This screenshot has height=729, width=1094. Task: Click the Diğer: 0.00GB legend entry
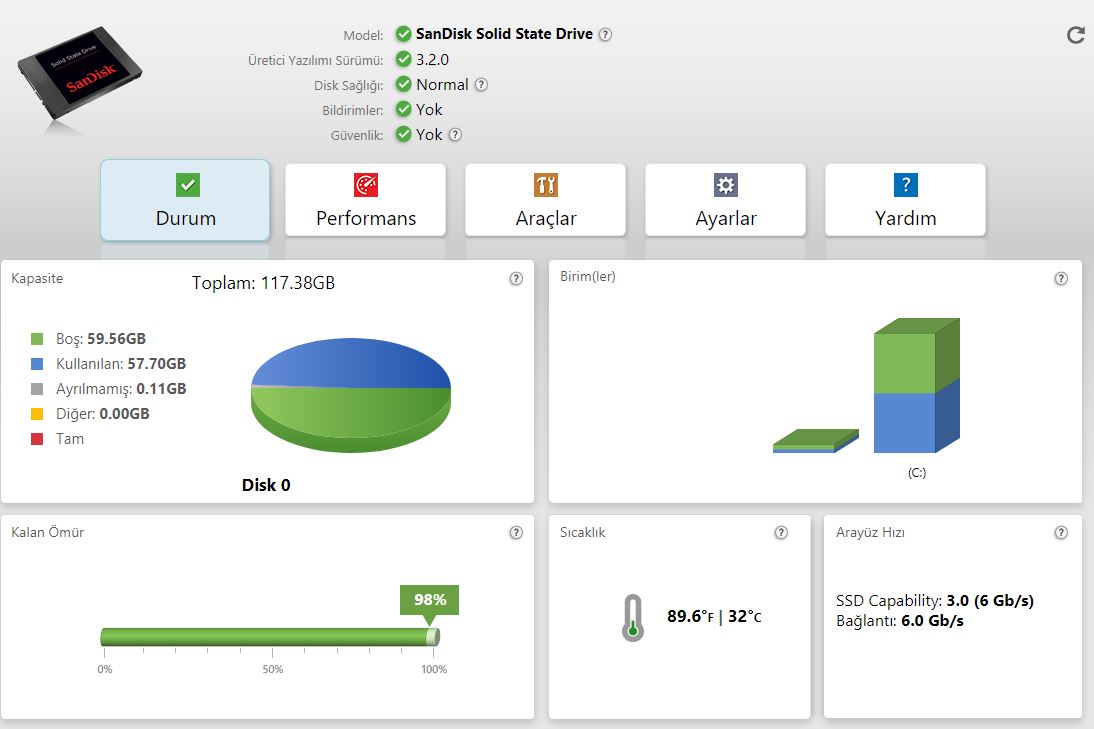(x=103, y=414)
